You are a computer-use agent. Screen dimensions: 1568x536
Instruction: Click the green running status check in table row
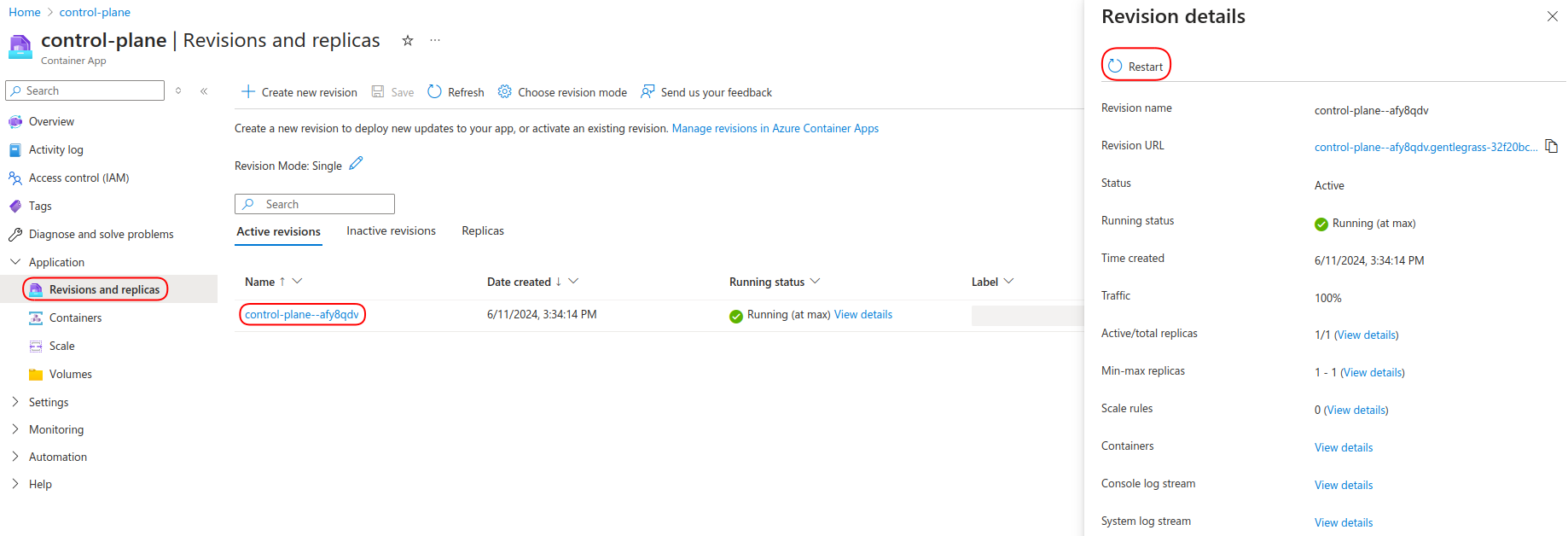(x=736, y=316)
